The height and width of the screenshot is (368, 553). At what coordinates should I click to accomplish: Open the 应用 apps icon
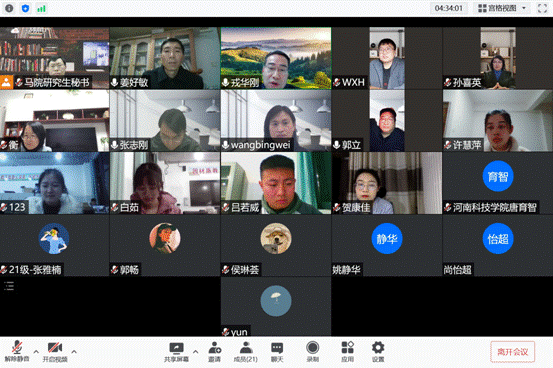(347, 351)
